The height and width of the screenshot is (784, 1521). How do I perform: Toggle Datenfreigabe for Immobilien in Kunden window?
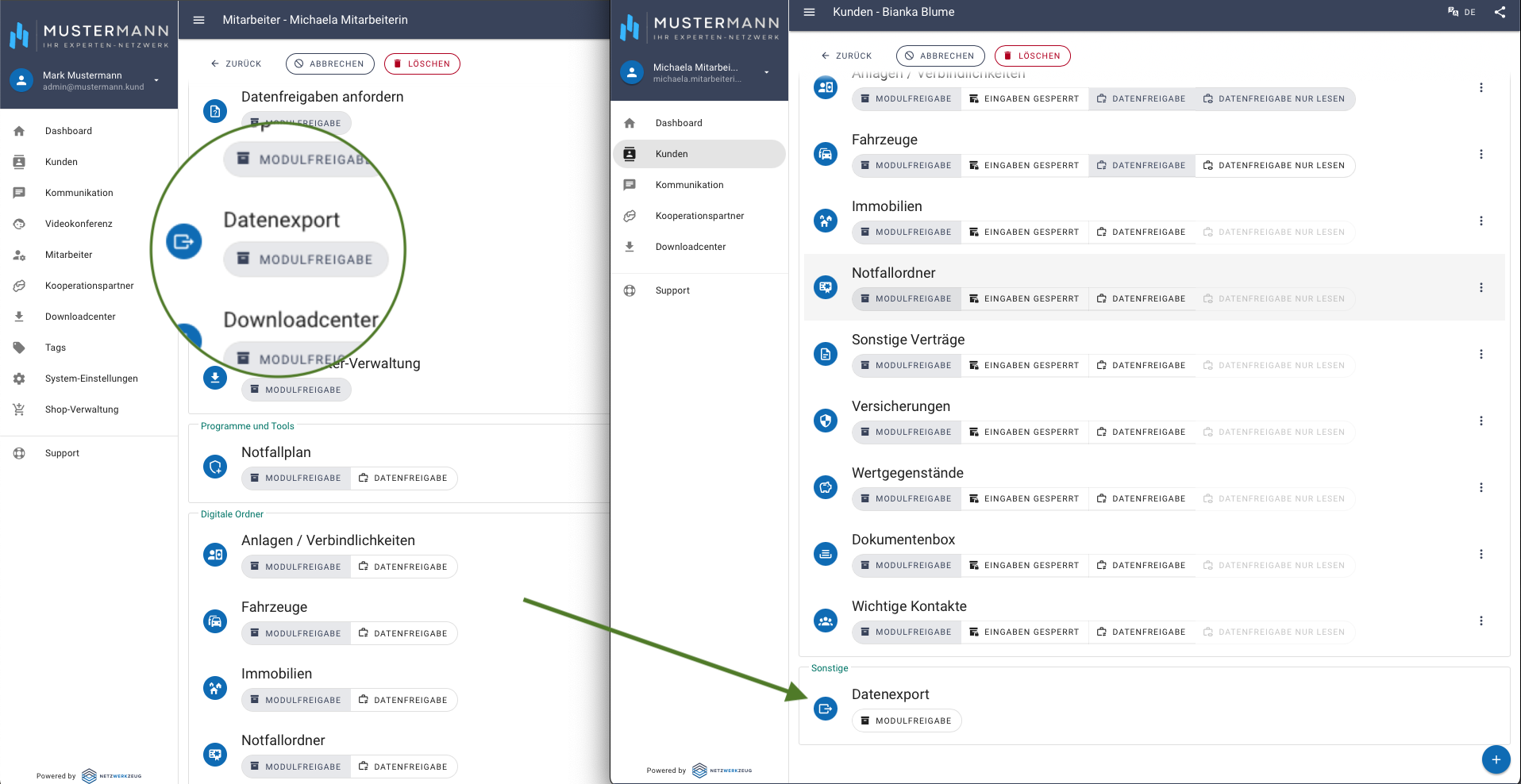point(1142,233)
